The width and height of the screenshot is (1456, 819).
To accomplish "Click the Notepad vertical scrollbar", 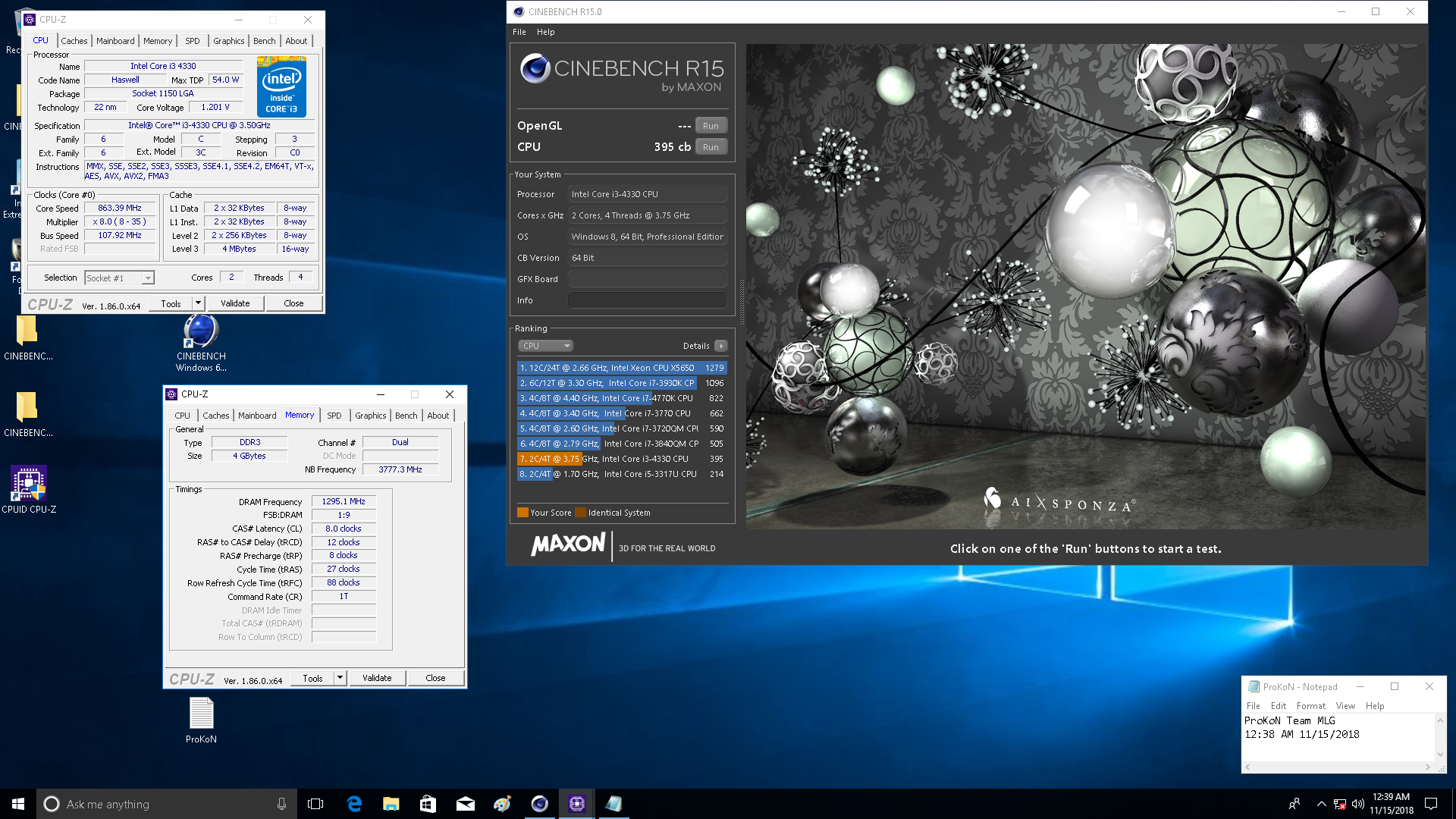I will click(x=1440, y=737).
